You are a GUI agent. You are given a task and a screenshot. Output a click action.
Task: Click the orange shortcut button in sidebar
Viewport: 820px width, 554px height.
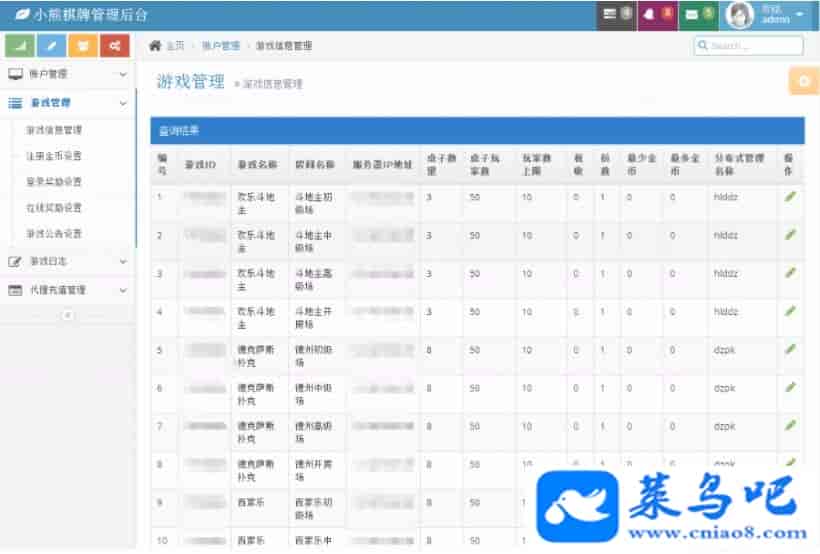(84, 46)
